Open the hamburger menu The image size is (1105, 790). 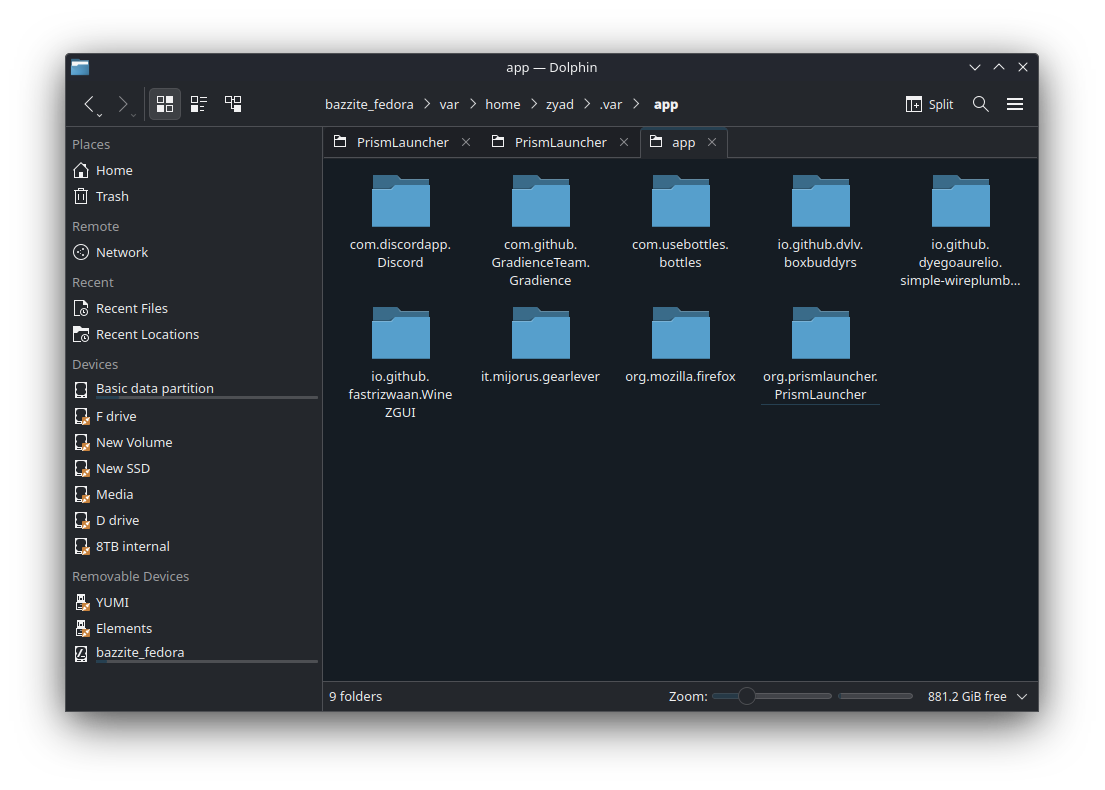[1015, 104]
